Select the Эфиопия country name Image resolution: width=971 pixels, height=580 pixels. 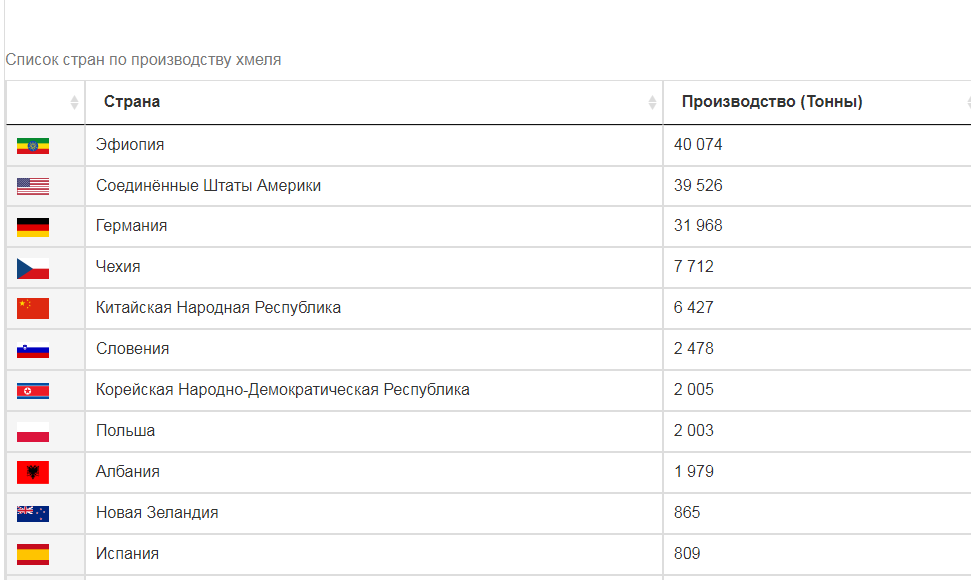click(x=130, y=145)
